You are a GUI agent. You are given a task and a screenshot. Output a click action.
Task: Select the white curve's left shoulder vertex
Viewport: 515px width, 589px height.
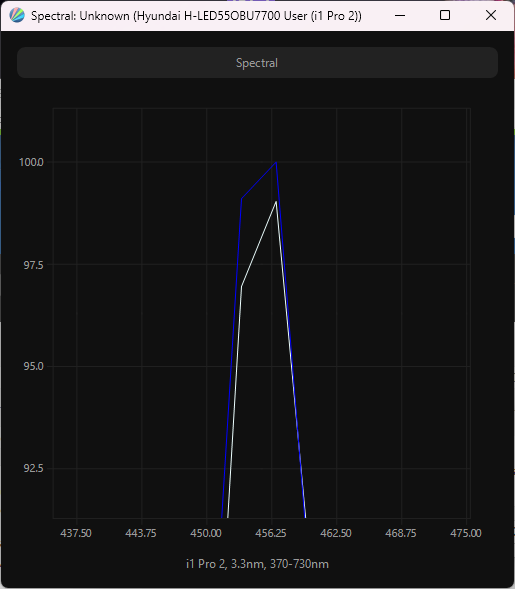point(242,286)
